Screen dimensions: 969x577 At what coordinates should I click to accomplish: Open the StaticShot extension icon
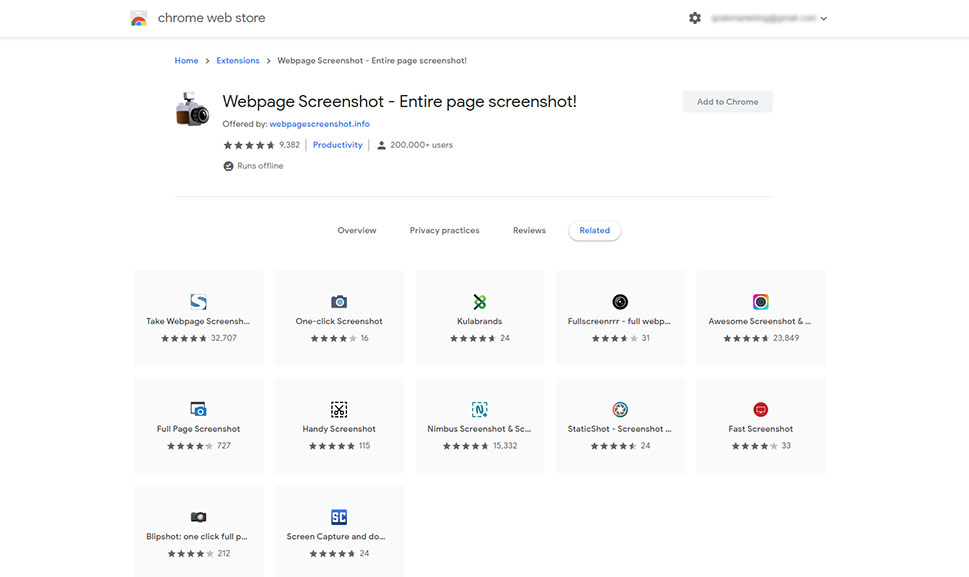(620, 409)
